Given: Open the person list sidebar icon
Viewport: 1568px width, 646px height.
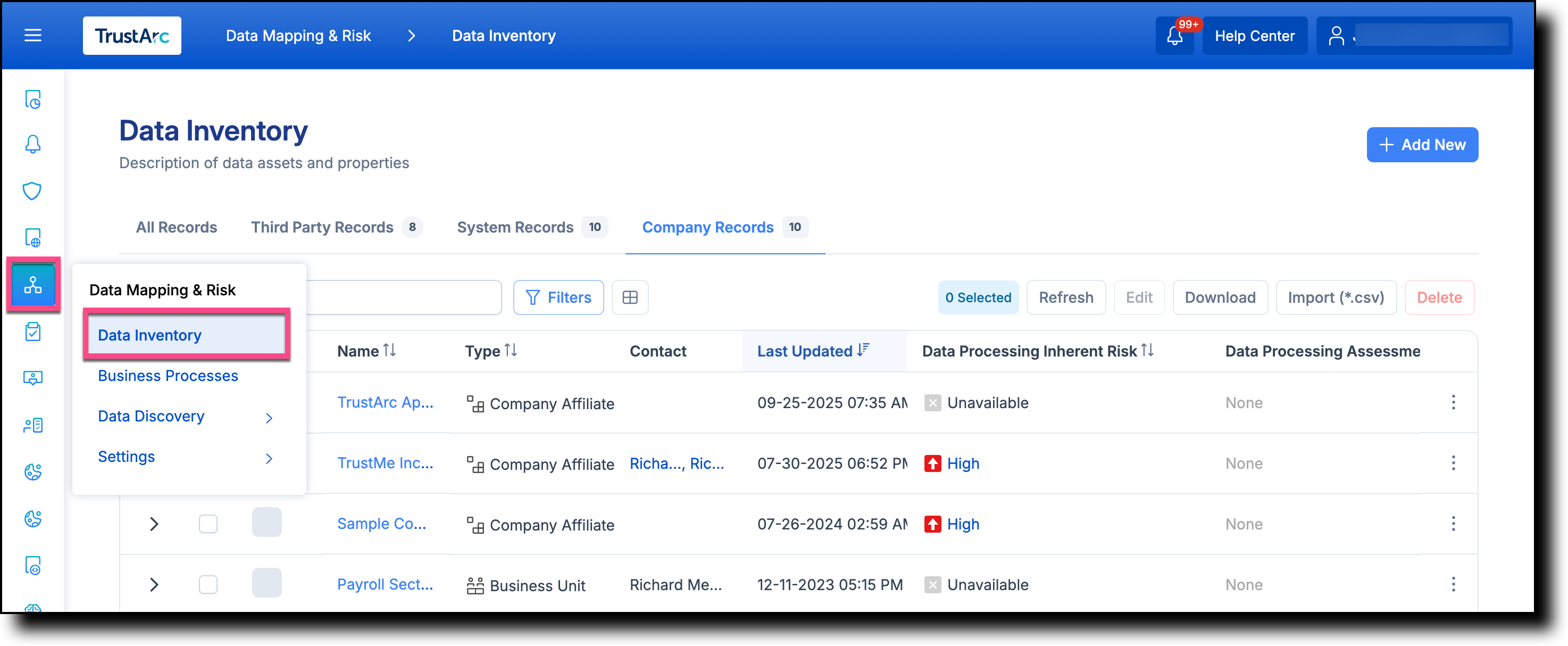Looking at the screenshot, I should point(33,425).
